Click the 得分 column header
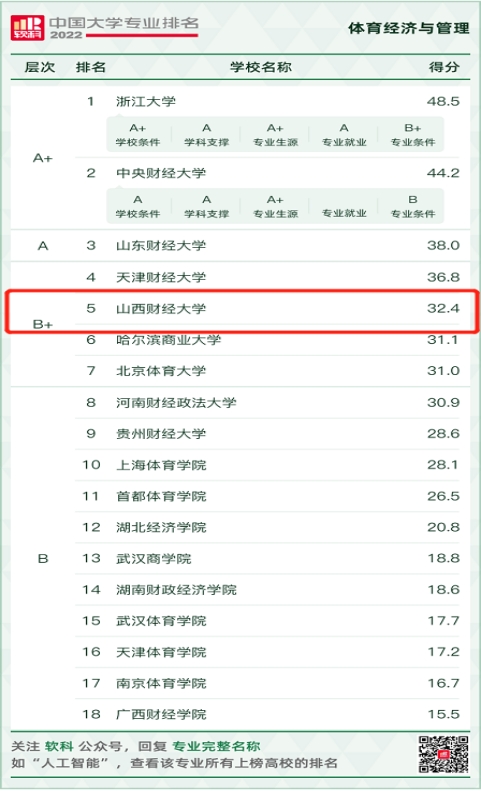 pyautogui.click(x=444, y=67)
